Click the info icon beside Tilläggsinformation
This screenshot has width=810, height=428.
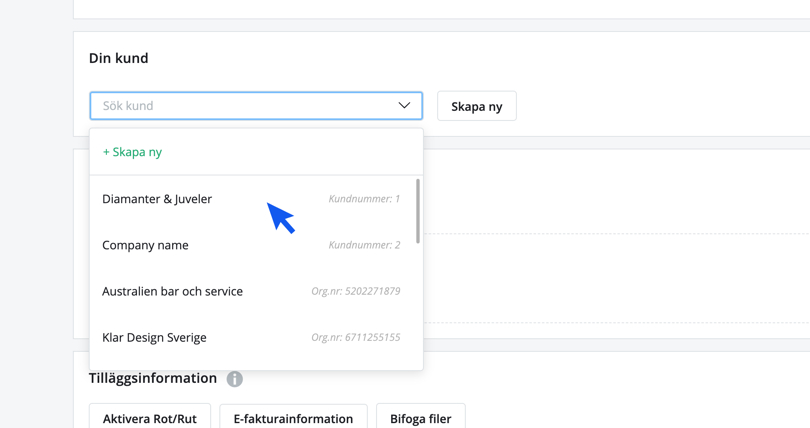[234, 379]
